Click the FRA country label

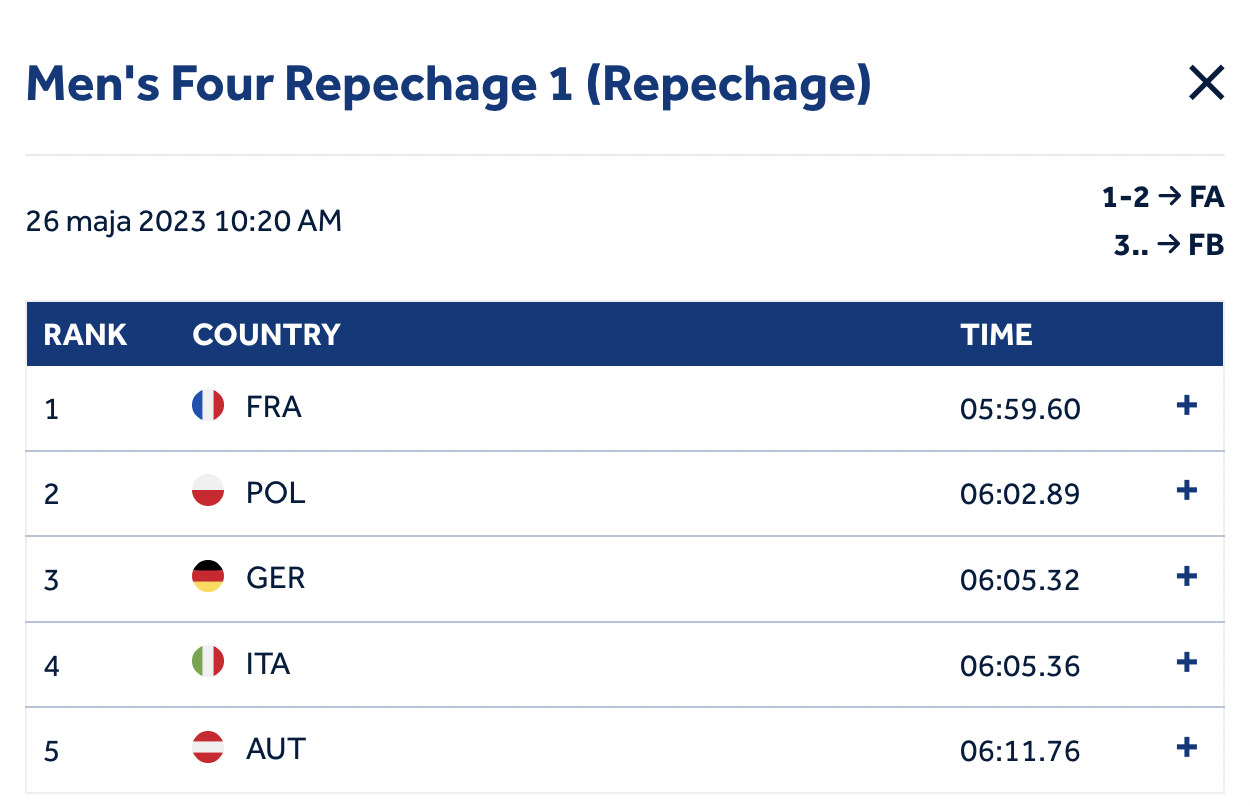tap(273, 407)
